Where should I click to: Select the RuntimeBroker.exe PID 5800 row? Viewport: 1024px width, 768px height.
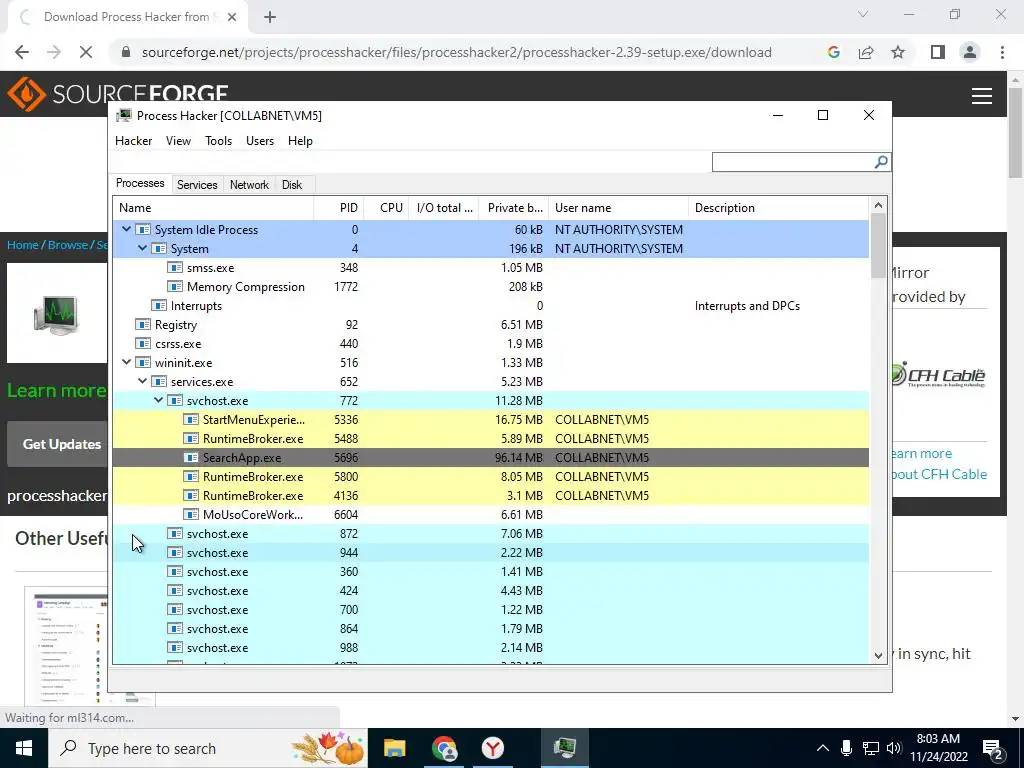(490, 477)
